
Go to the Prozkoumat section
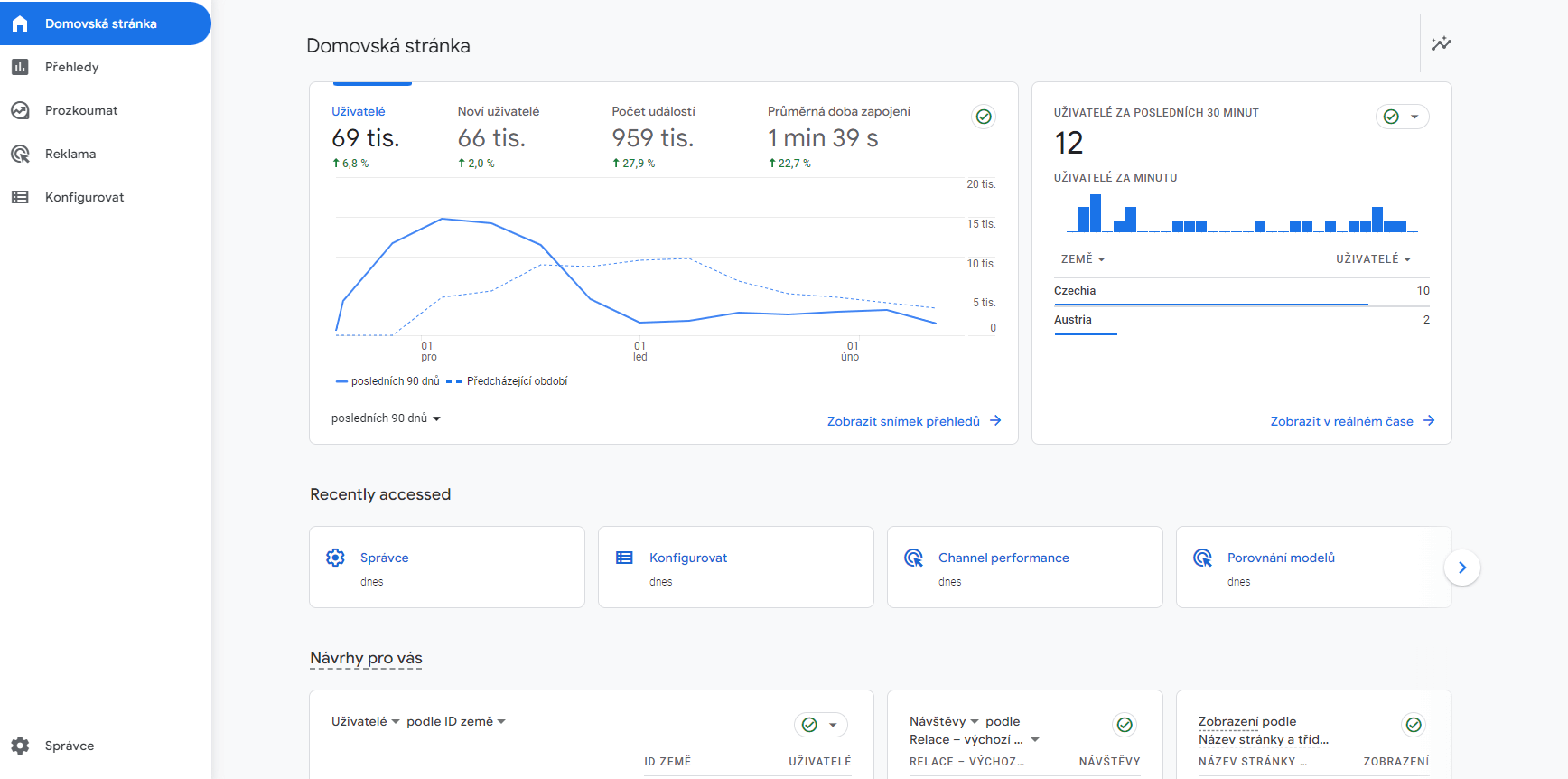click(x=106, y=110)
